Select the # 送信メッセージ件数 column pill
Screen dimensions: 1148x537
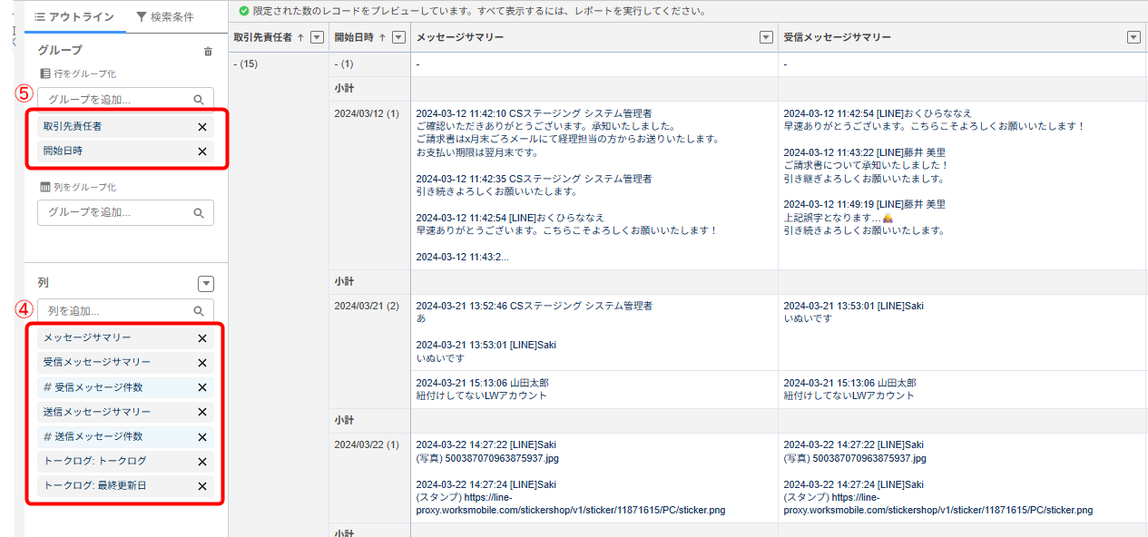tap(125, 437)
